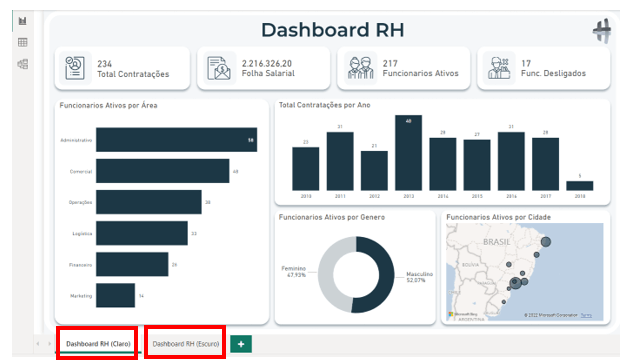This screenshot has width=633, height=361.
Task: Click the 234 Total Contratações card text
Action: click(133, 69)
